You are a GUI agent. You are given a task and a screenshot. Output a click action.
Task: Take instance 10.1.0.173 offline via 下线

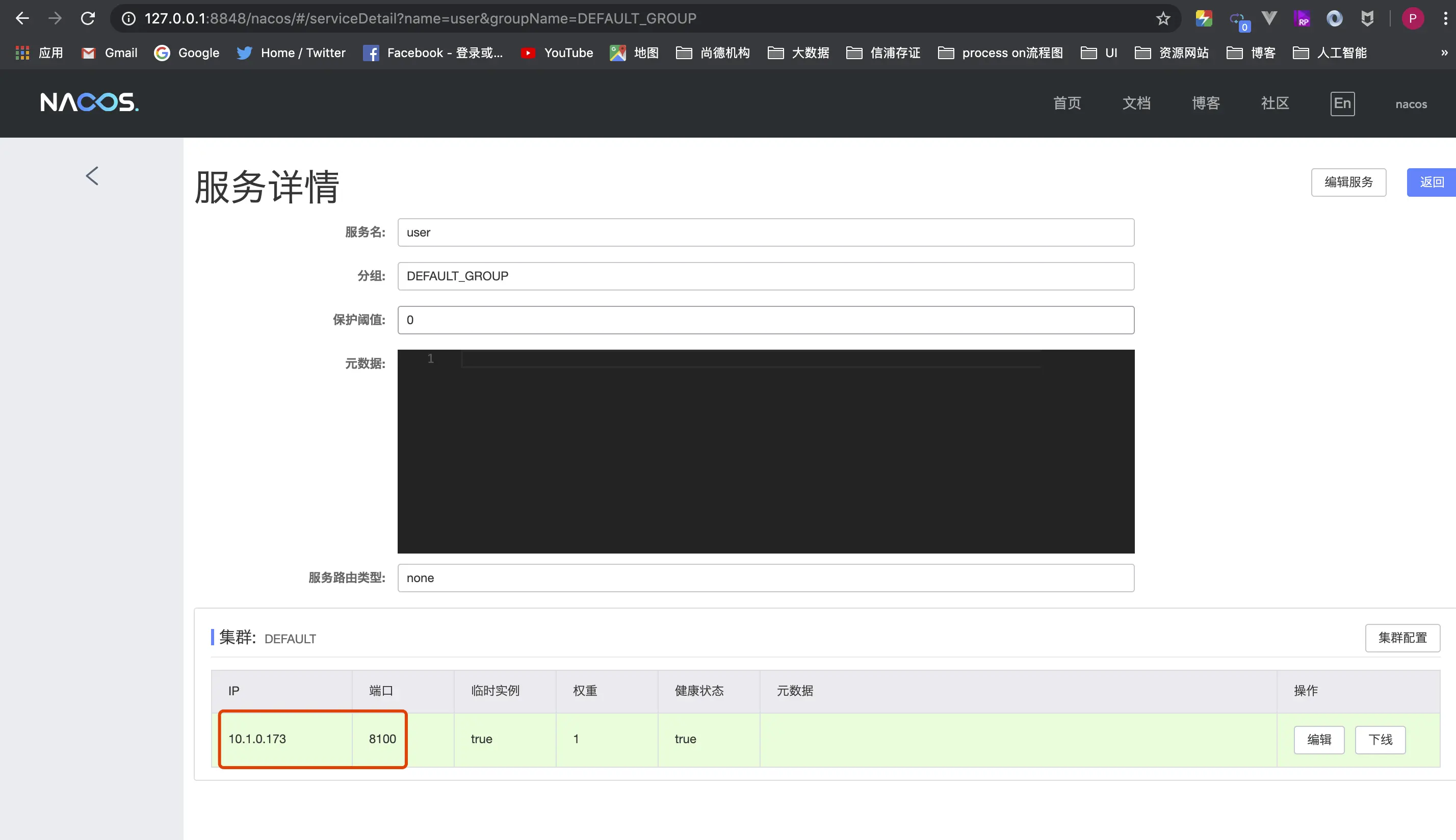click(1381, 739)
